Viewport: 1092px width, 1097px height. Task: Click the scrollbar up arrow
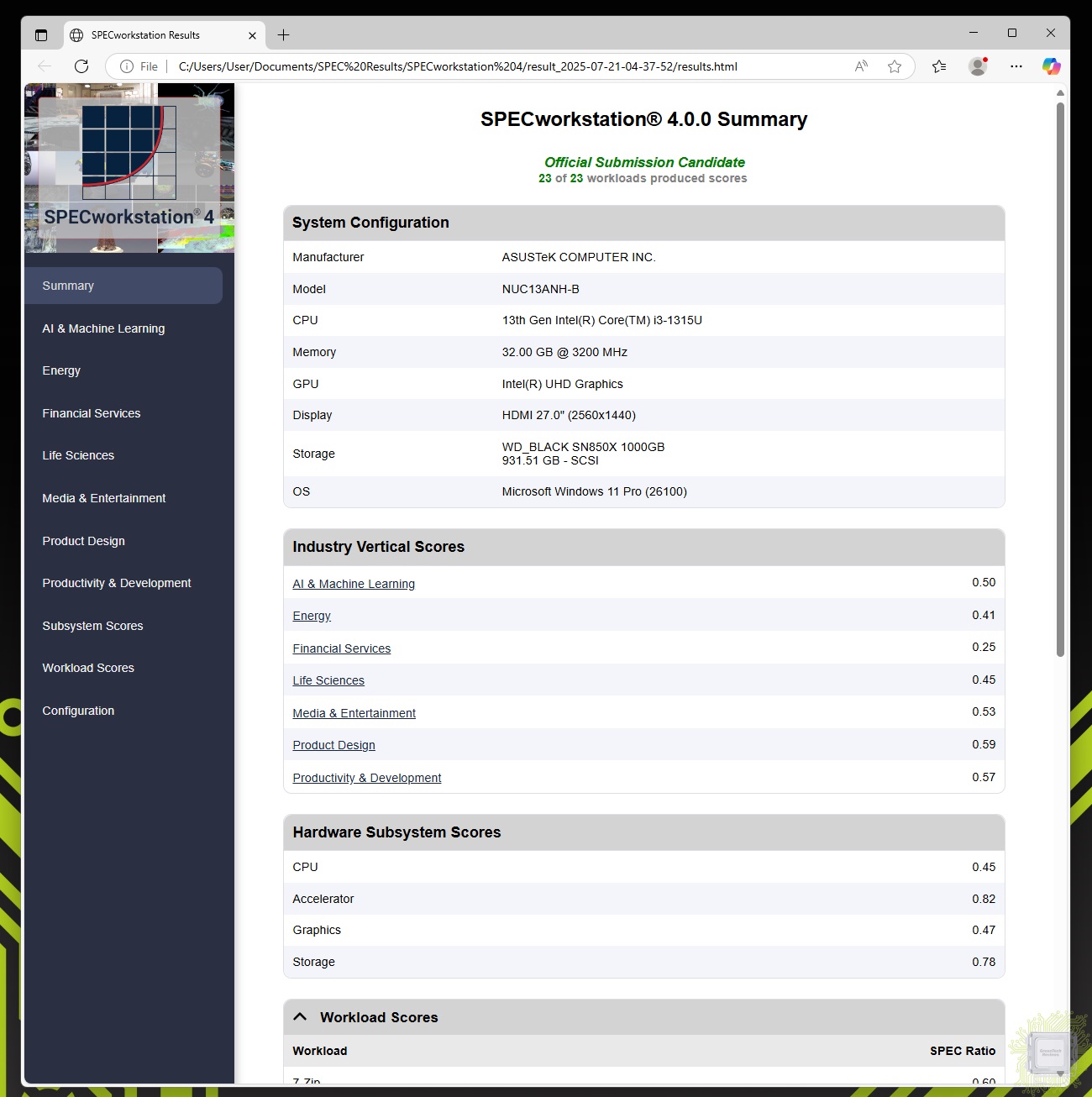point(1060,92)
